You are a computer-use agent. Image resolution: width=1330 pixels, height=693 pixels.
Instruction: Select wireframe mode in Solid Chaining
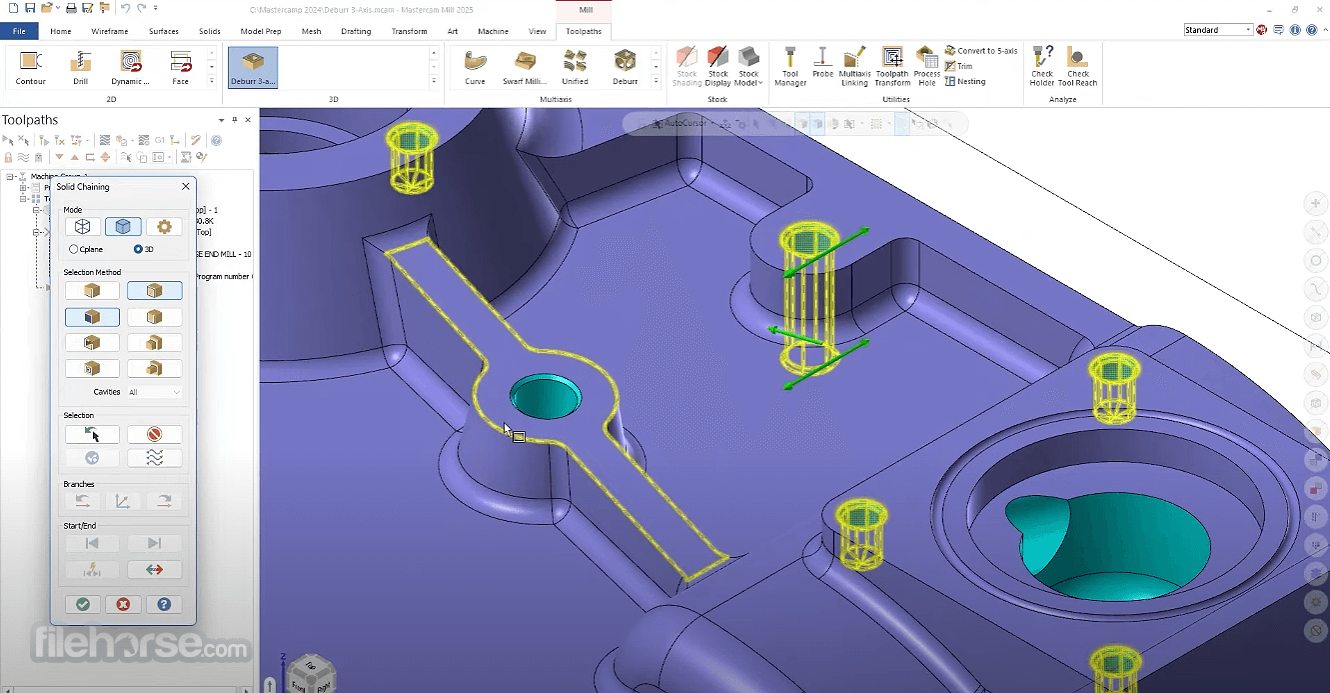pos(84,227)
